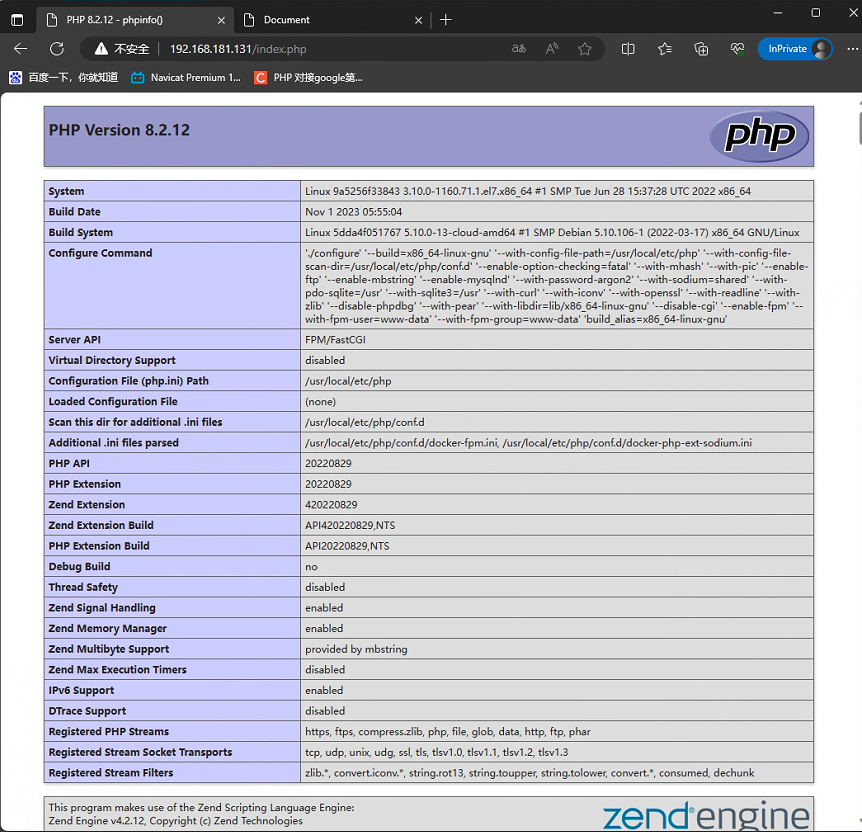Open the favorites list icon

[665, 49]
